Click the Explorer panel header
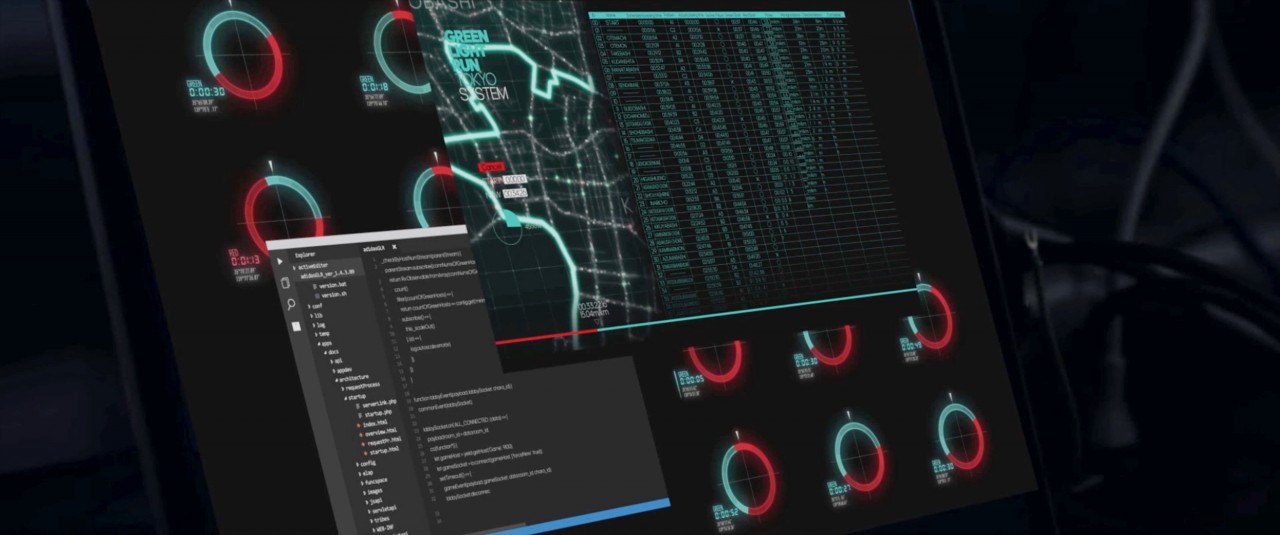The width and height of the screenshot is (1280, 535). [x=304, y=254]
